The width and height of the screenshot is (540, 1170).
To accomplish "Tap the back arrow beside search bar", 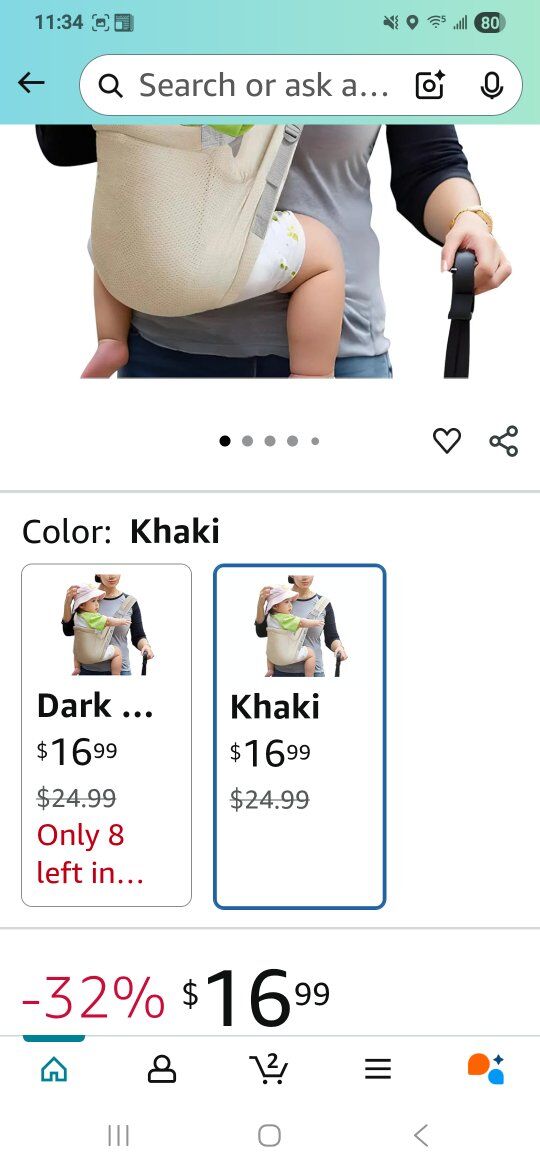I will pos(31,84).
